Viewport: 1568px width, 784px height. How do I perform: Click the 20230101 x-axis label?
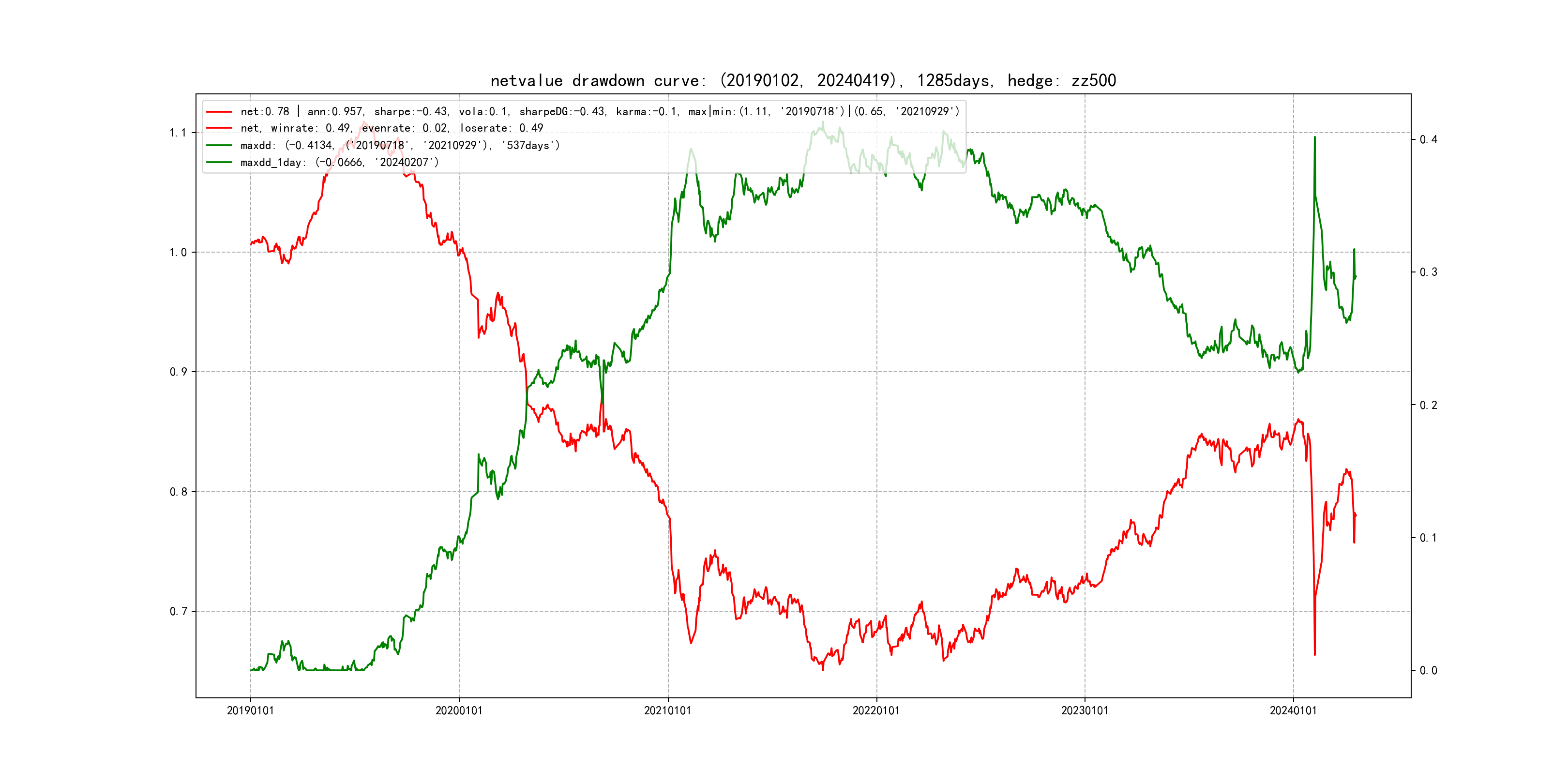click(x=1085, y=710)
